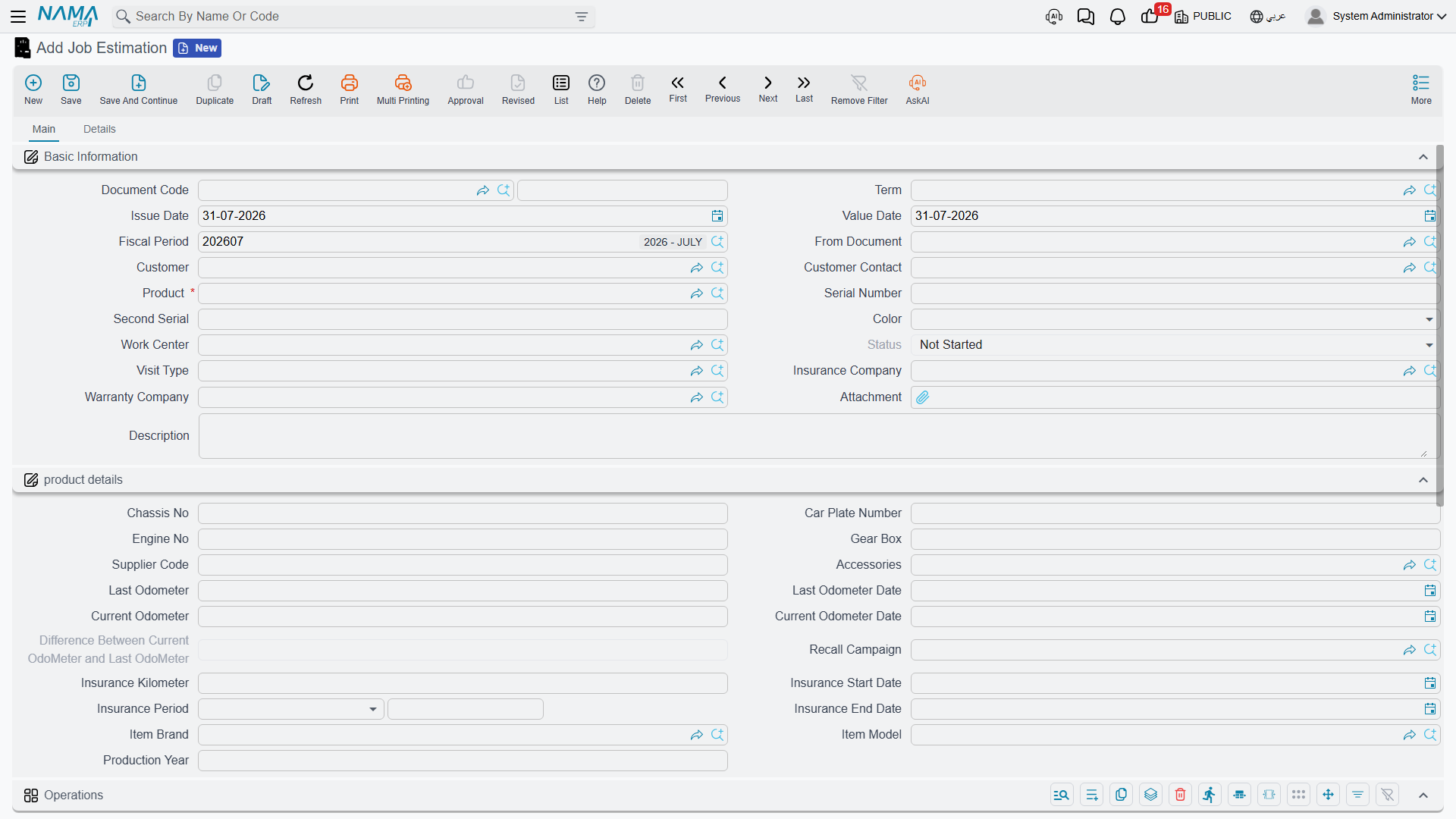The image size is (1456, 819).
Task: Search Work Center lookup icon
Action: click(x=717, y=345)
